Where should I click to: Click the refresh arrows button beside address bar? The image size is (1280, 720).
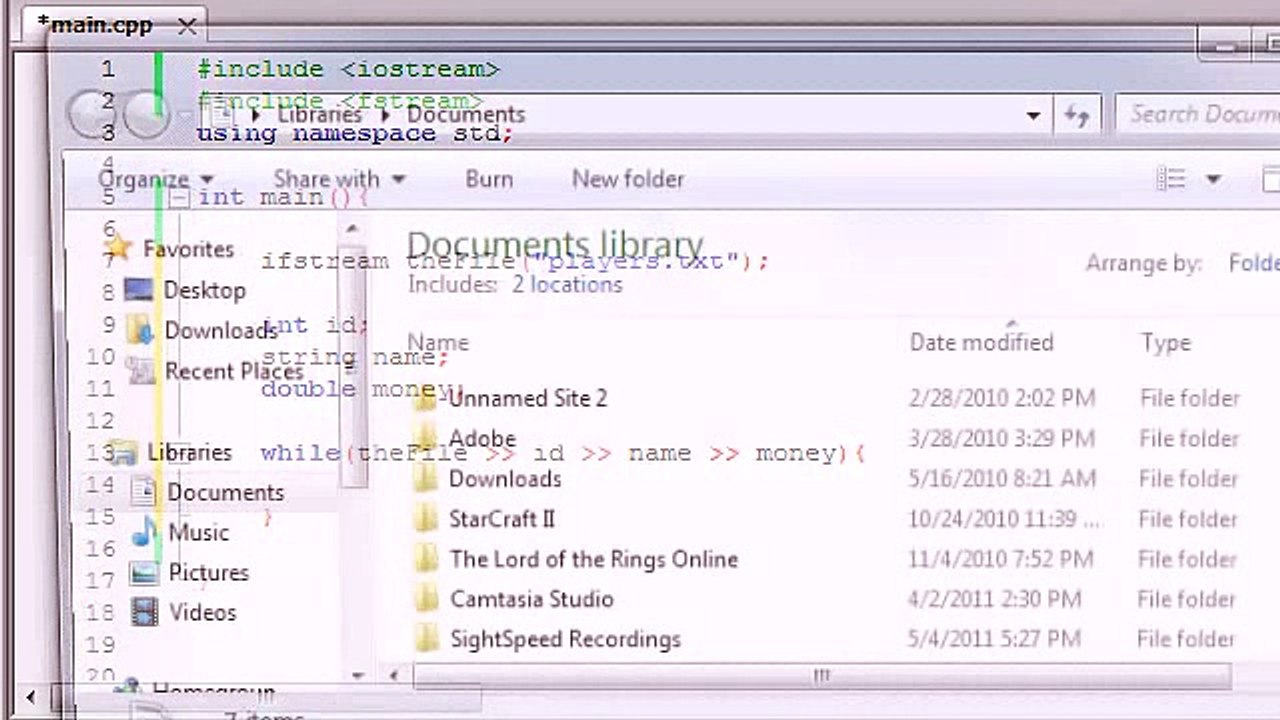point(1077,115)
